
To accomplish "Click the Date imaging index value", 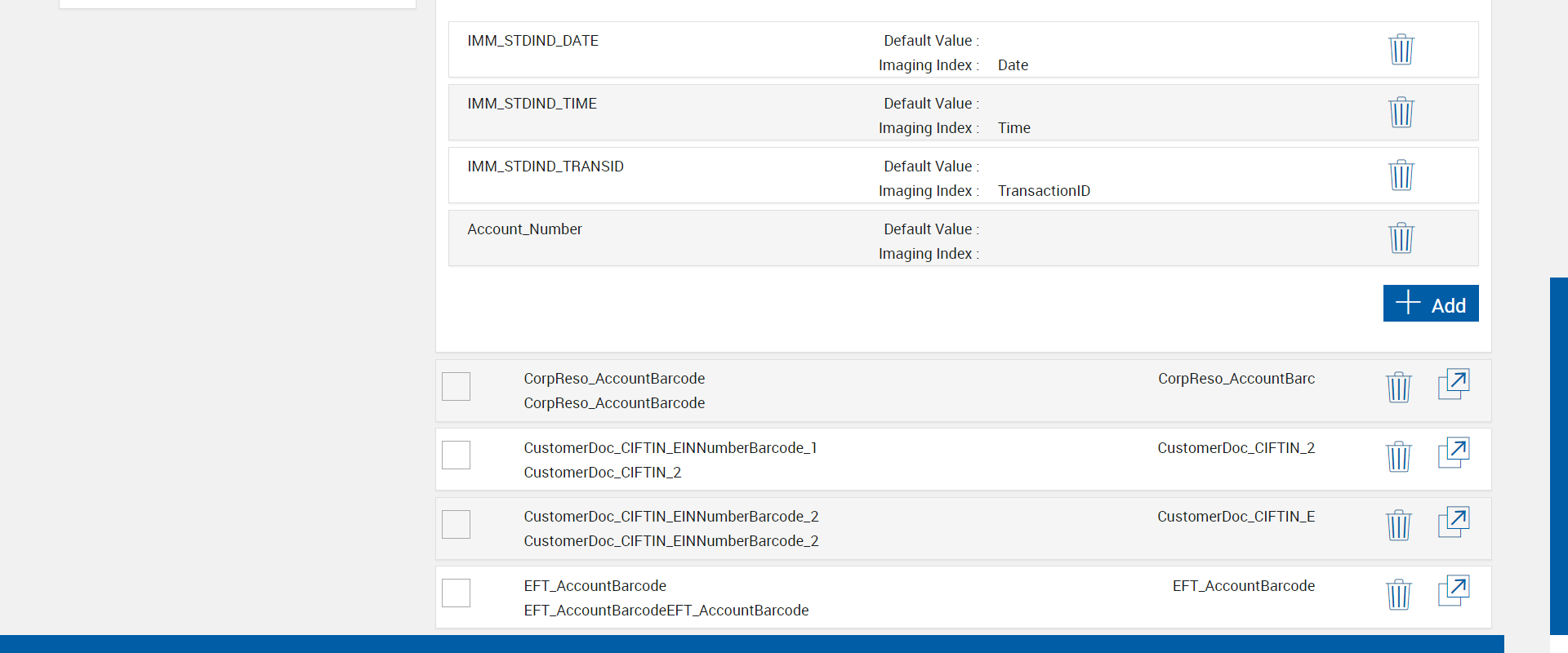I will pos(1013,65).
